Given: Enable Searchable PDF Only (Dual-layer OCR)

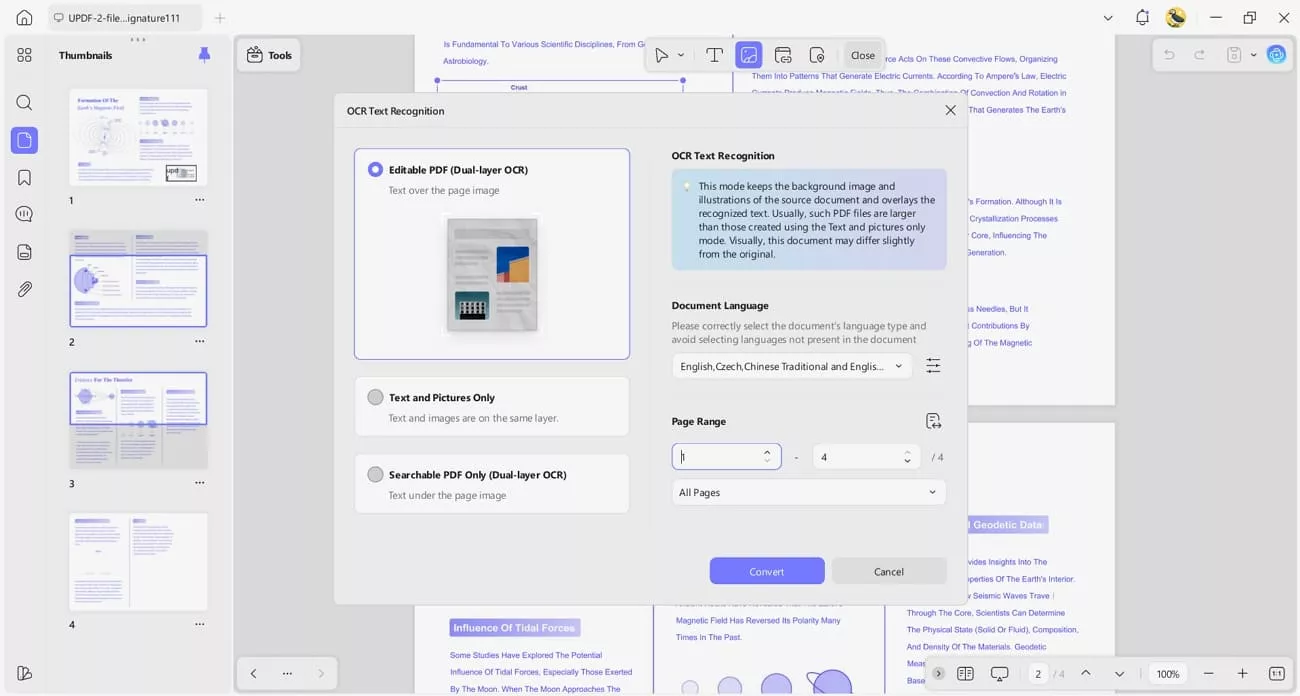Looking at the screenshot, I should [375, 474].
